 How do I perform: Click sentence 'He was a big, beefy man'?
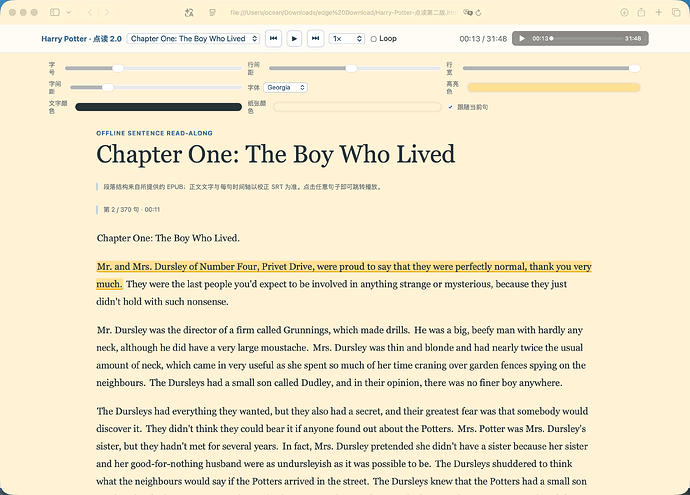point(498,330)
